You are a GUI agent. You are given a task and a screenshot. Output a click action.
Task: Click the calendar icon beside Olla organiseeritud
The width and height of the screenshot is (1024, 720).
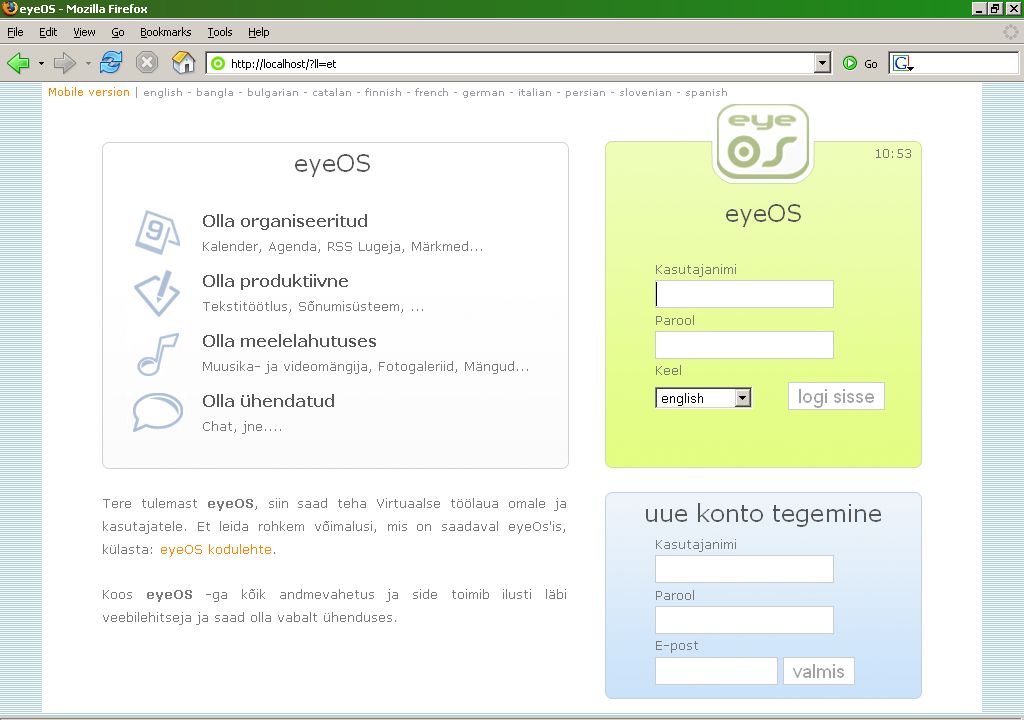pyautogui.click(x=157, y=232)
